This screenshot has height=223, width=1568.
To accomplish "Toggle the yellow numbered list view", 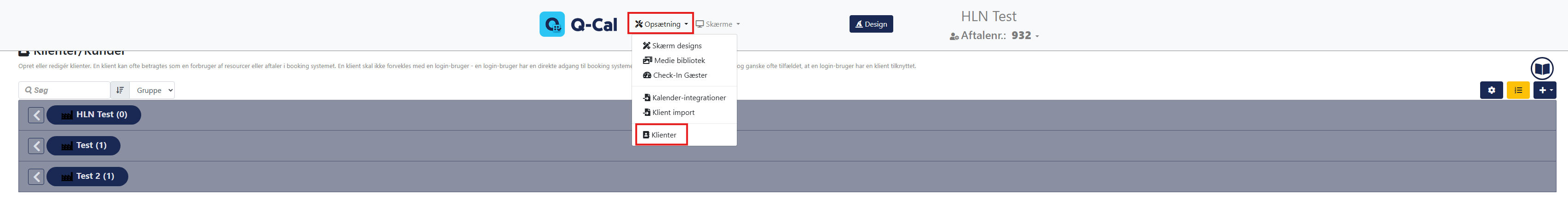I will click(1518, 90).
